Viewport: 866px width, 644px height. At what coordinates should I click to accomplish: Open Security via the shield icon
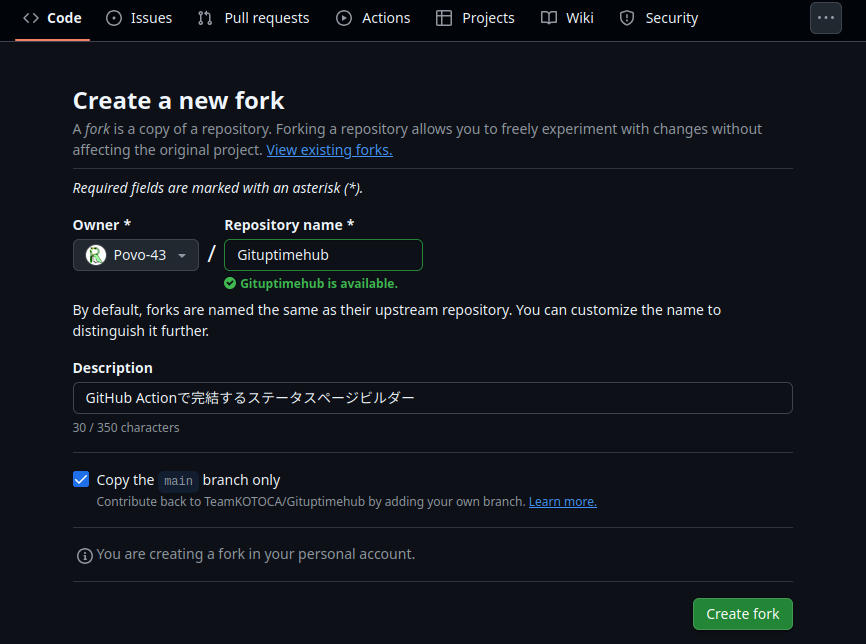[x=627, y=18]
